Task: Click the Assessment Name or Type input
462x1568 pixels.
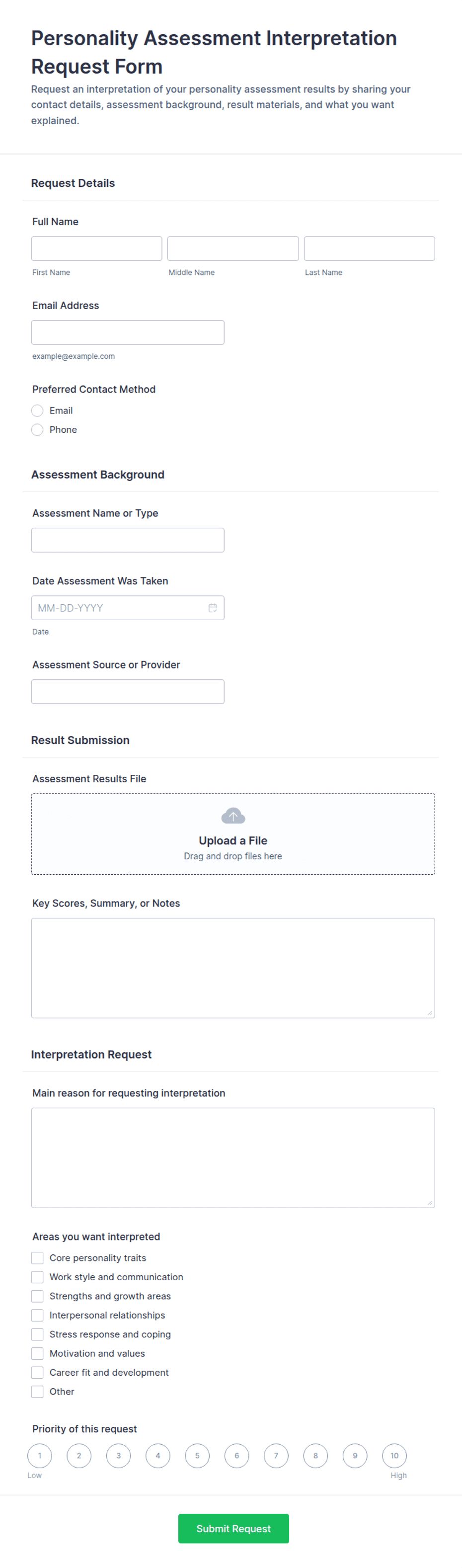Action: [128, 540]
